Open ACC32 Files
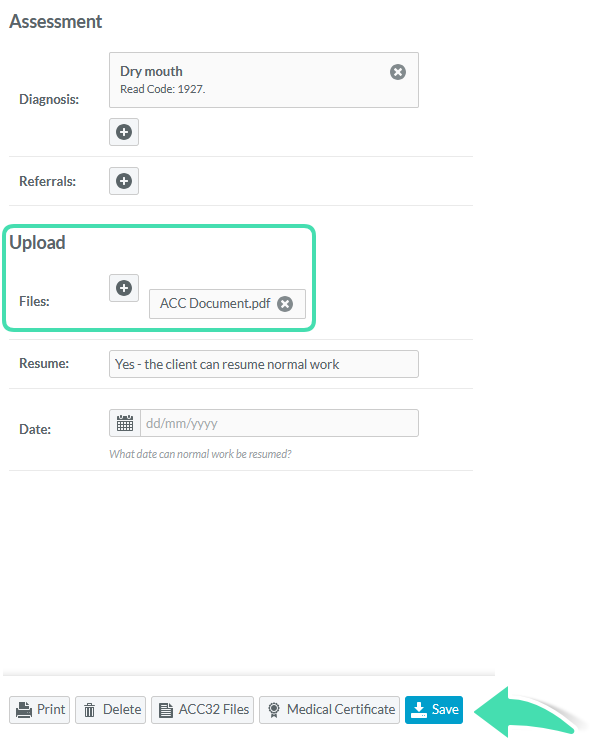The image size is (591, 743). 202,710
